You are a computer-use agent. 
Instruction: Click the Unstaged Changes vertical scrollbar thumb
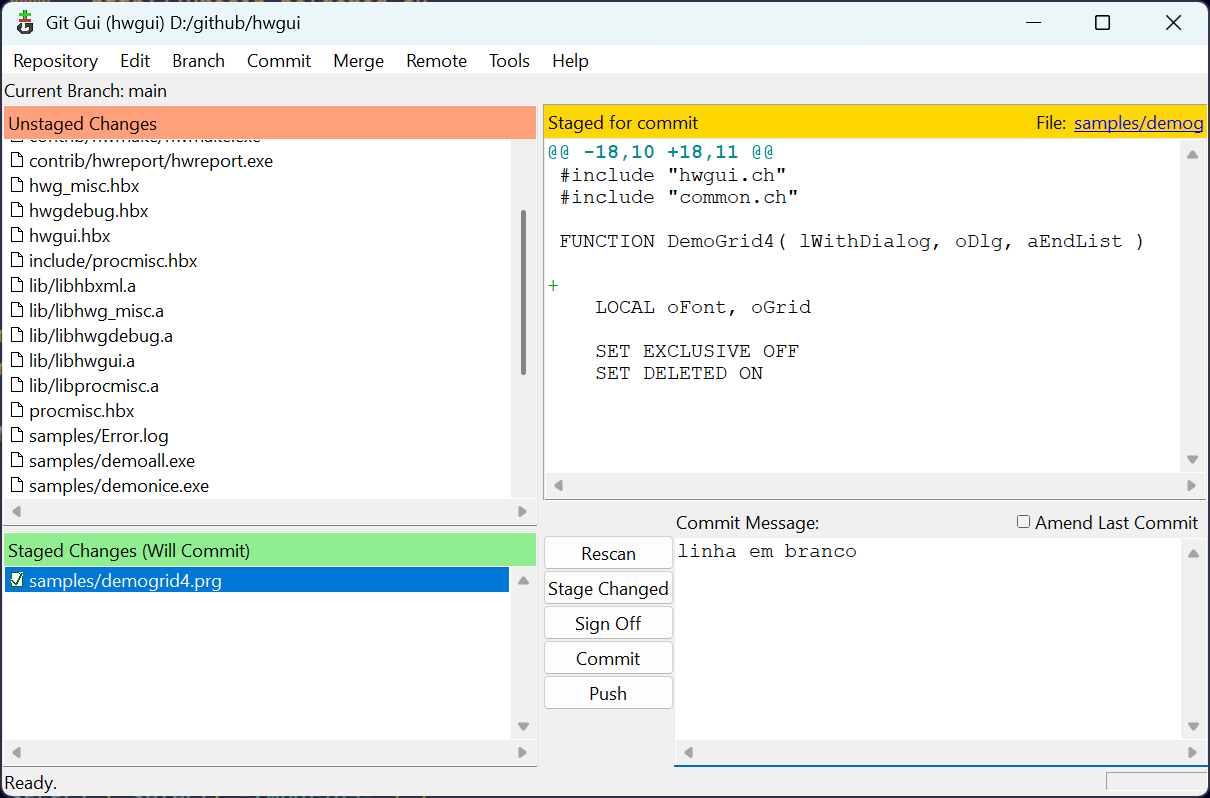(523, 292)
